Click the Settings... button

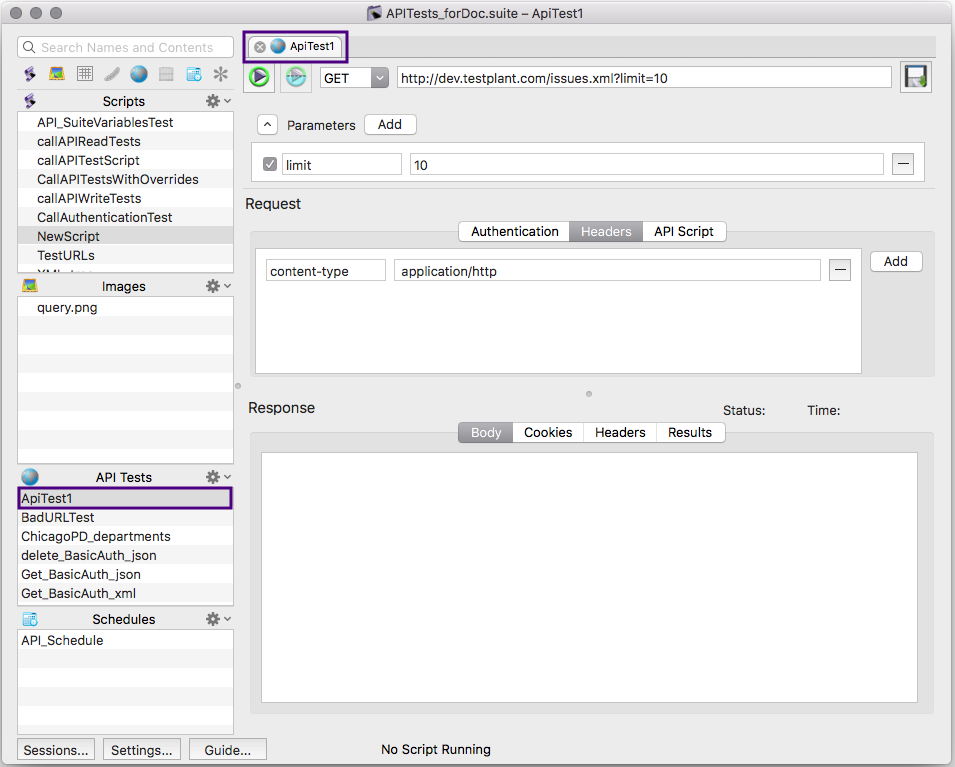point(142,750)
